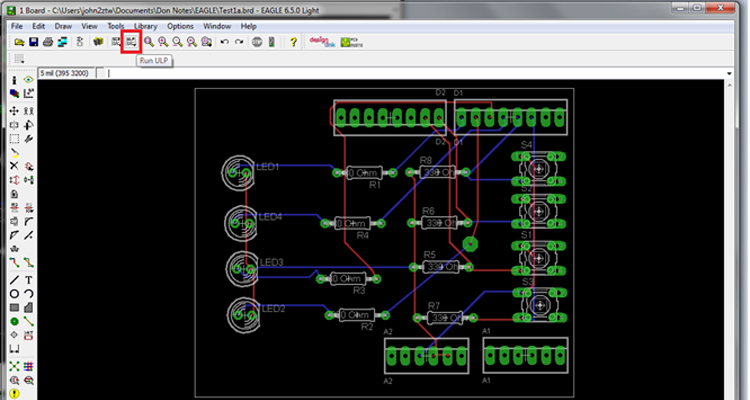Toggle the grid settings button

click(19, 59)
